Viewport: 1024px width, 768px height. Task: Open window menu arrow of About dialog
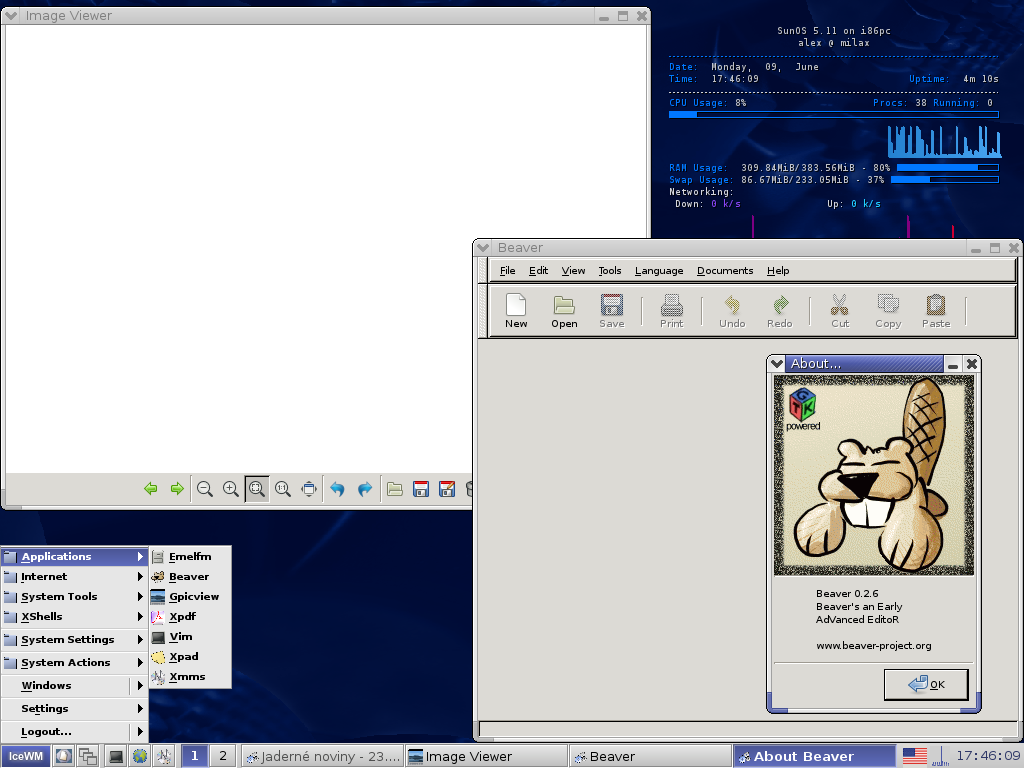tap(776, 364)
